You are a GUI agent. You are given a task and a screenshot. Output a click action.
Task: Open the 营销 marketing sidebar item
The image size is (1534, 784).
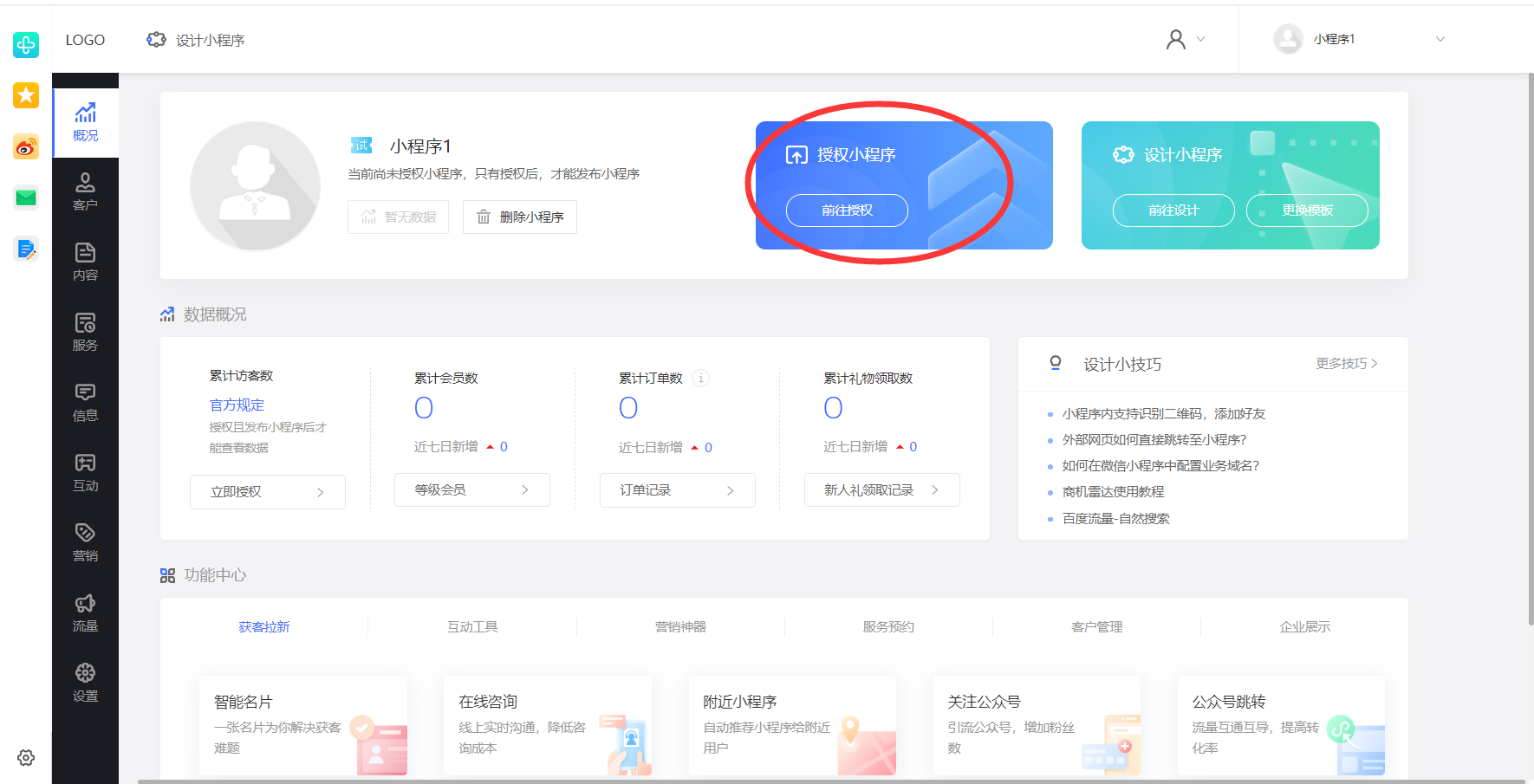tap(85, 543)
